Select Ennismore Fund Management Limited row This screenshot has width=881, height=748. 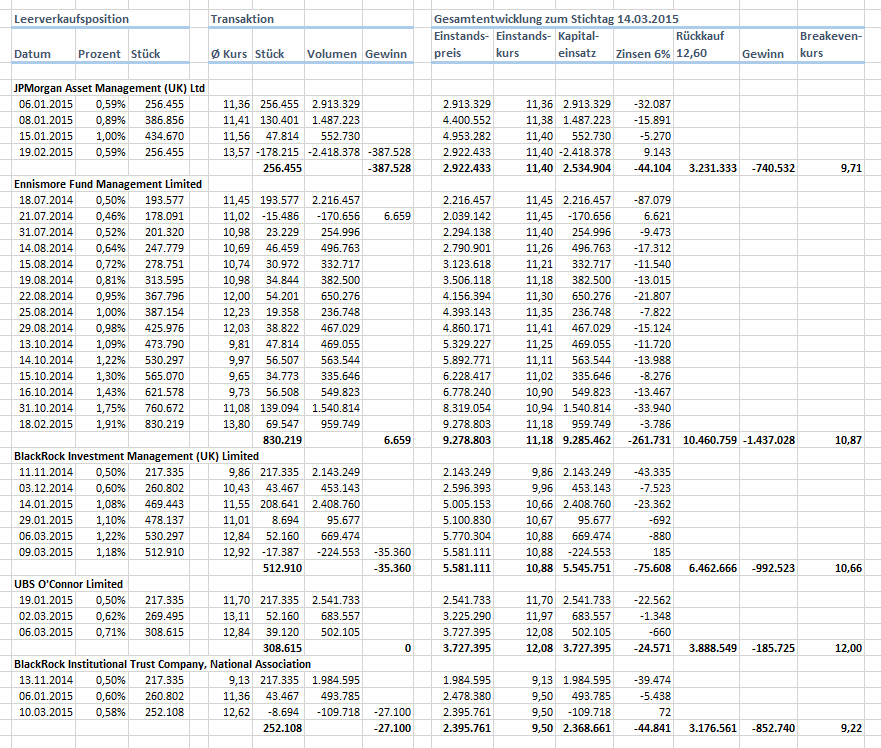tap(108, 184)
